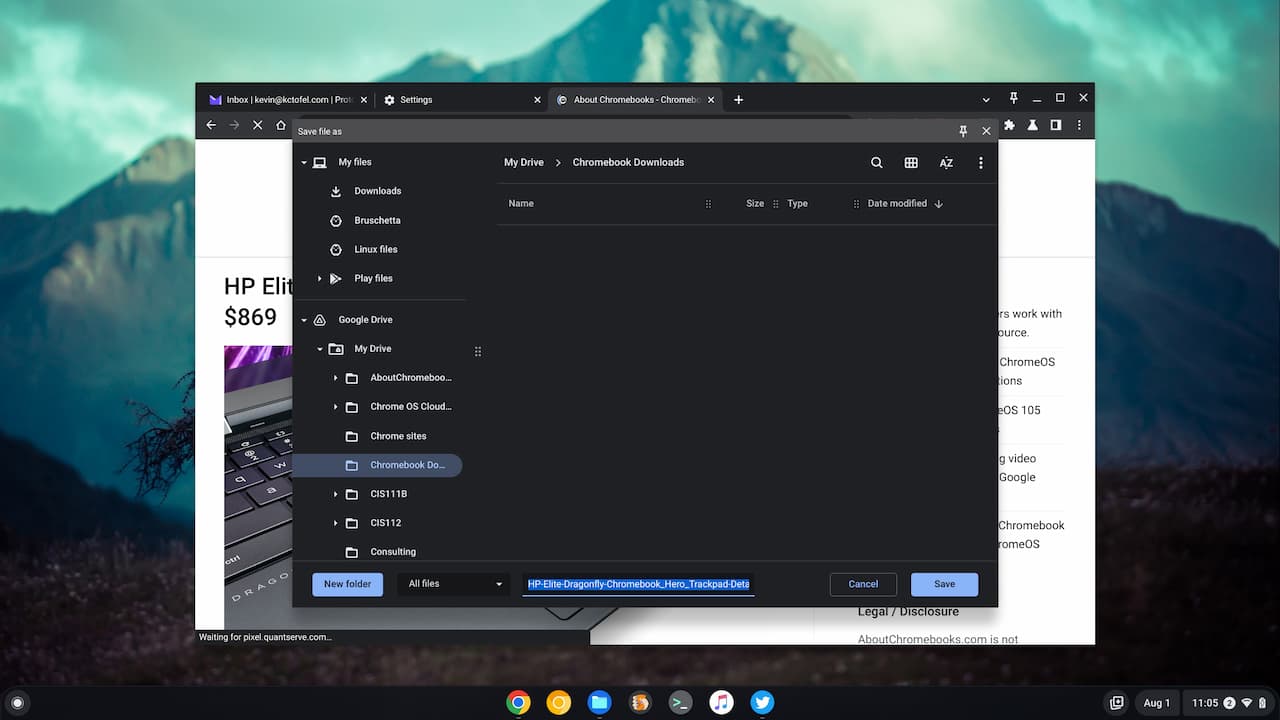Open Downloads folder in sidebar
The width and height of the screenshot is (1280, 720).
tap(378, 191)
